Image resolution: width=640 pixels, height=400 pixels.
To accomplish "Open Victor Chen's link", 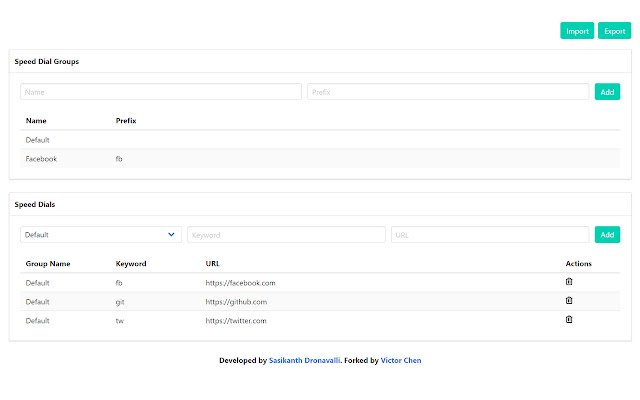I will click(x=401, y=360).
